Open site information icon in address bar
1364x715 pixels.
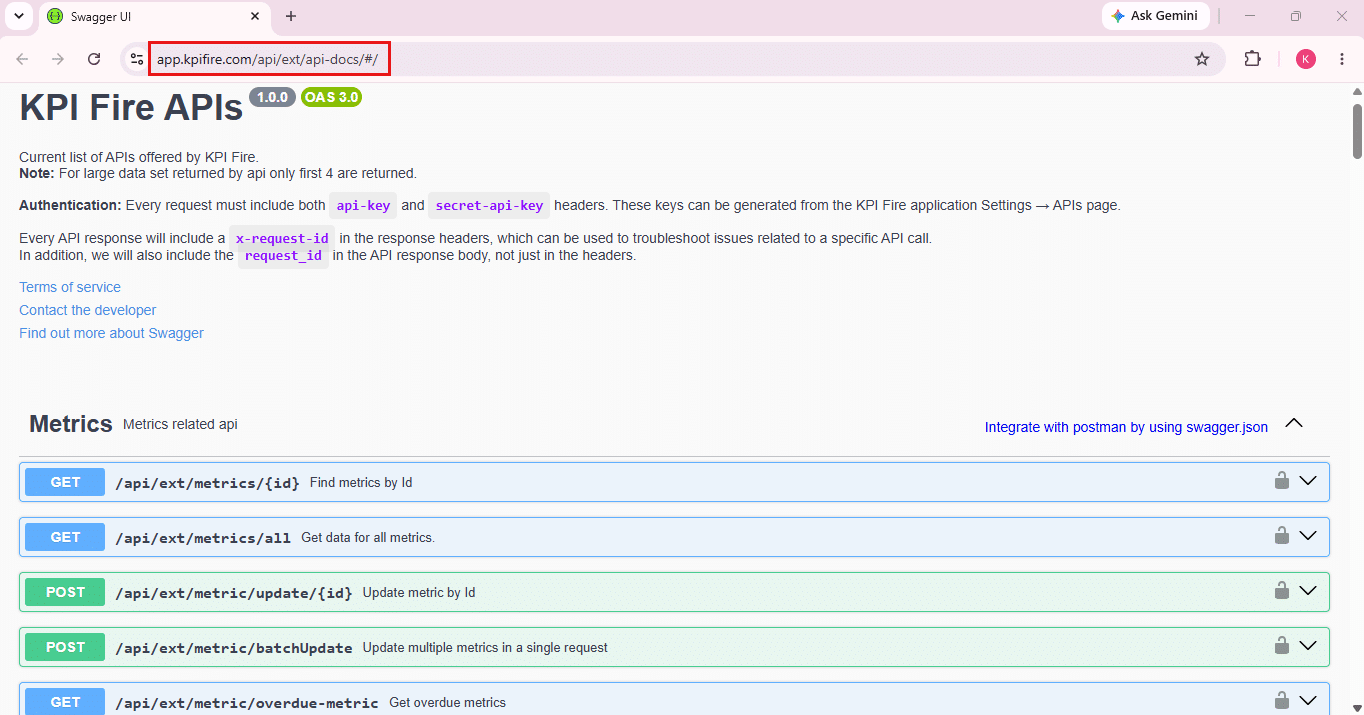[x=137, y=59]
